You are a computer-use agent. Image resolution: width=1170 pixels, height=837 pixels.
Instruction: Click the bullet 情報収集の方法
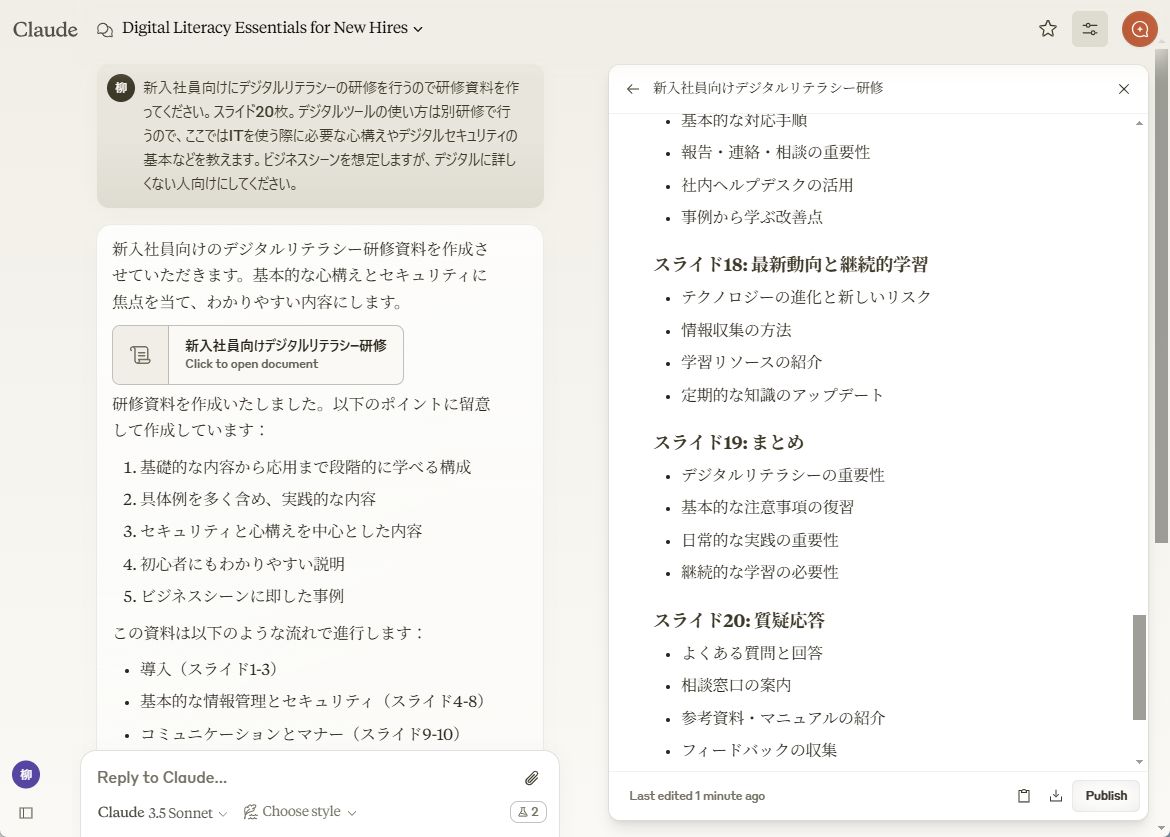pyautogui.click(x=736, y=330)
